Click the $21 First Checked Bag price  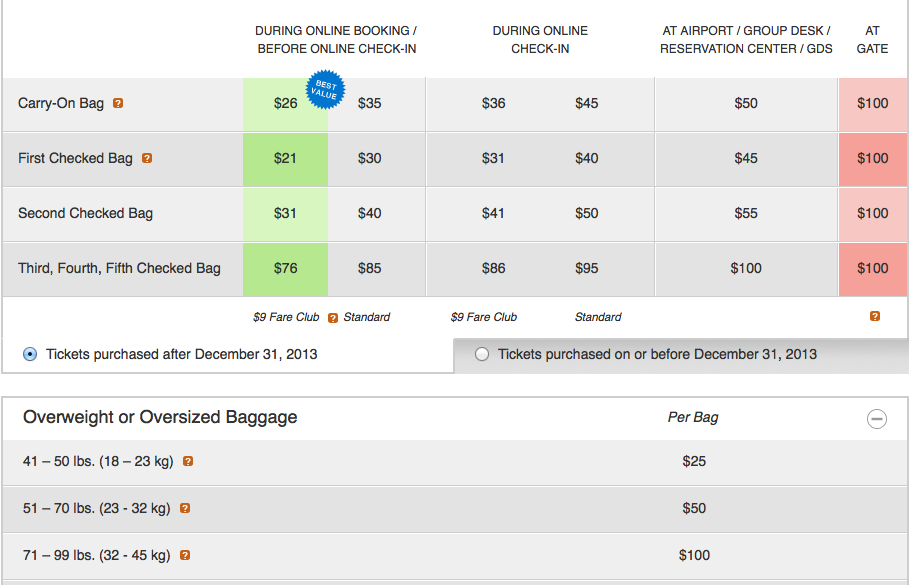[286, 158]
